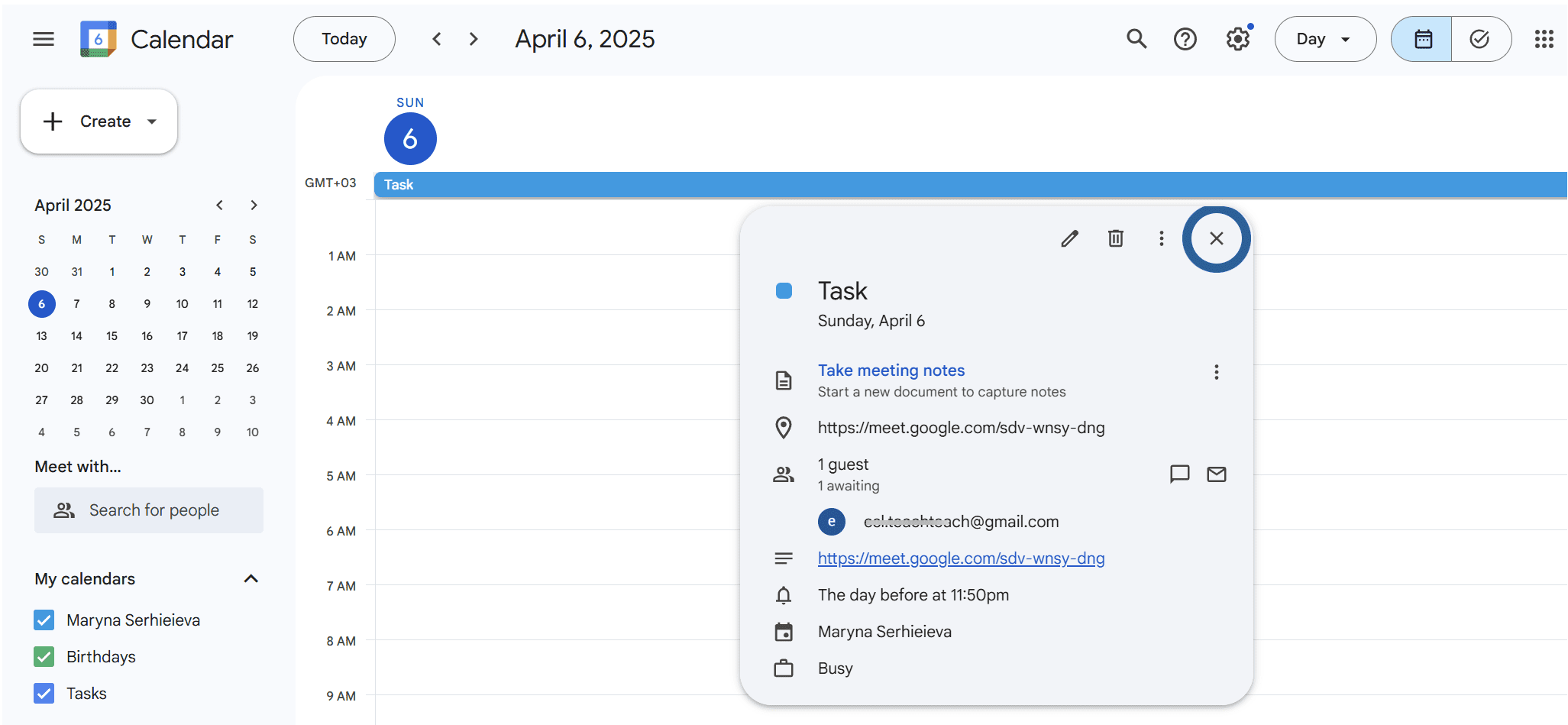
Task: Open the settings gear menu
Action: 1237,39
